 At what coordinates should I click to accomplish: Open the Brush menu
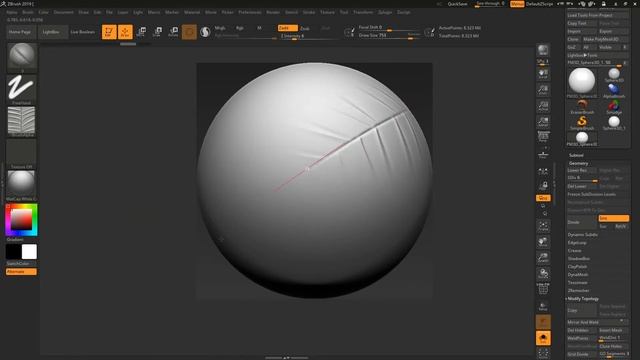pyautogui.click(x=28, y=12)
